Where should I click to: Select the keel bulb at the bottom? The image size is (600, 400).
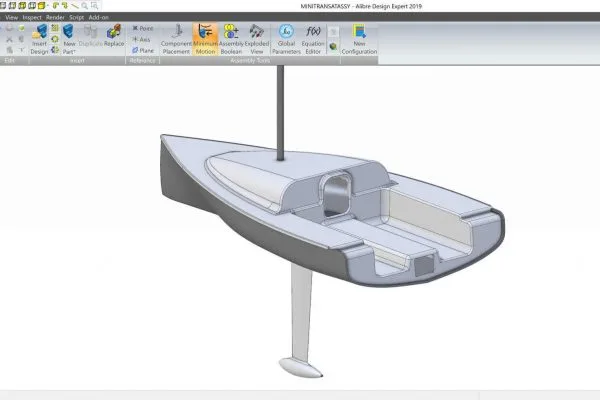[301, 367]
